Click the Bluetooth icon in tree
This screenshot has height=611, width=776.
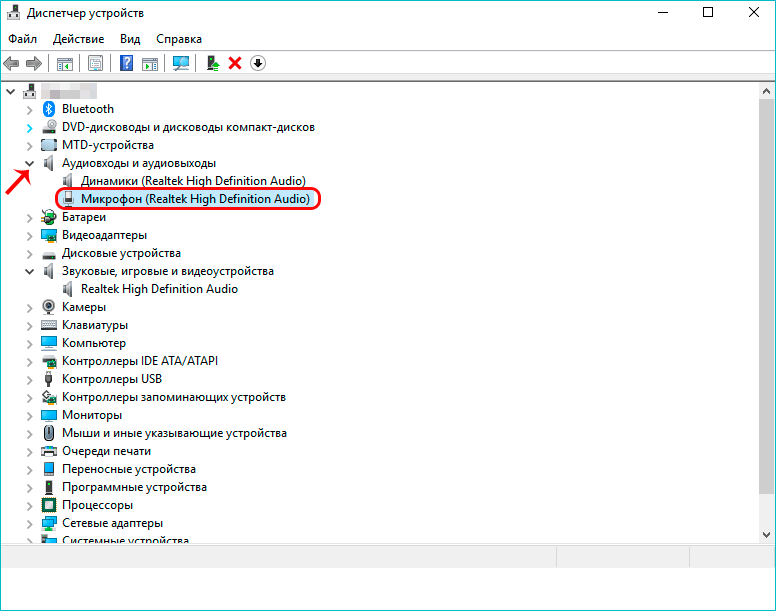click(x=48, y=109)
